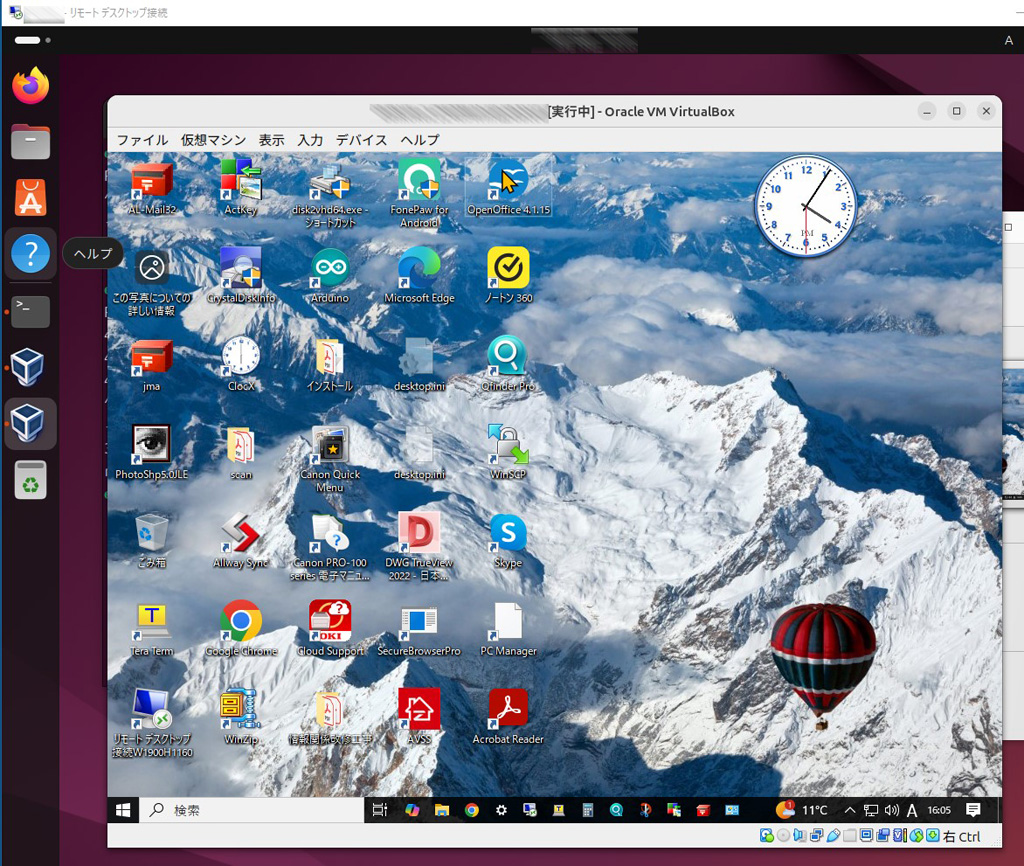Open the ヘルプ menu in VirtualBox

point(419,140)
